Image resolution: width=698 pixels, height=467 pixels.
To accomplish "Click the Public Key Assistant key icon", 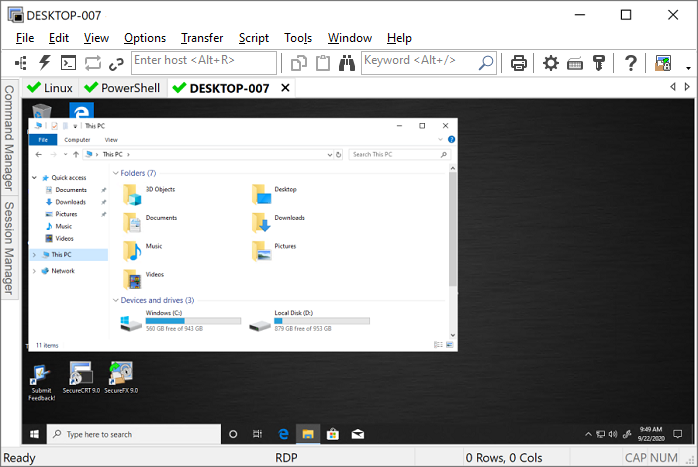I will (x=600, y=63).
